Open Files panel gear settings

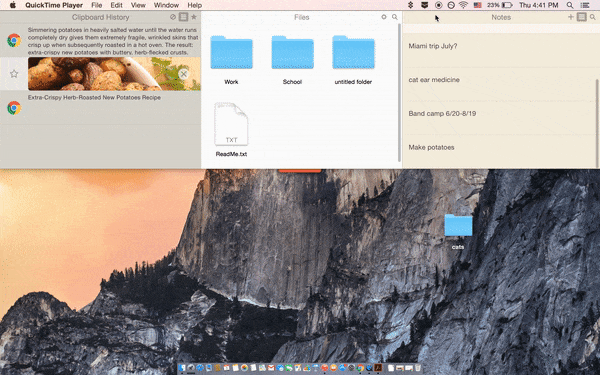point(384,17)
